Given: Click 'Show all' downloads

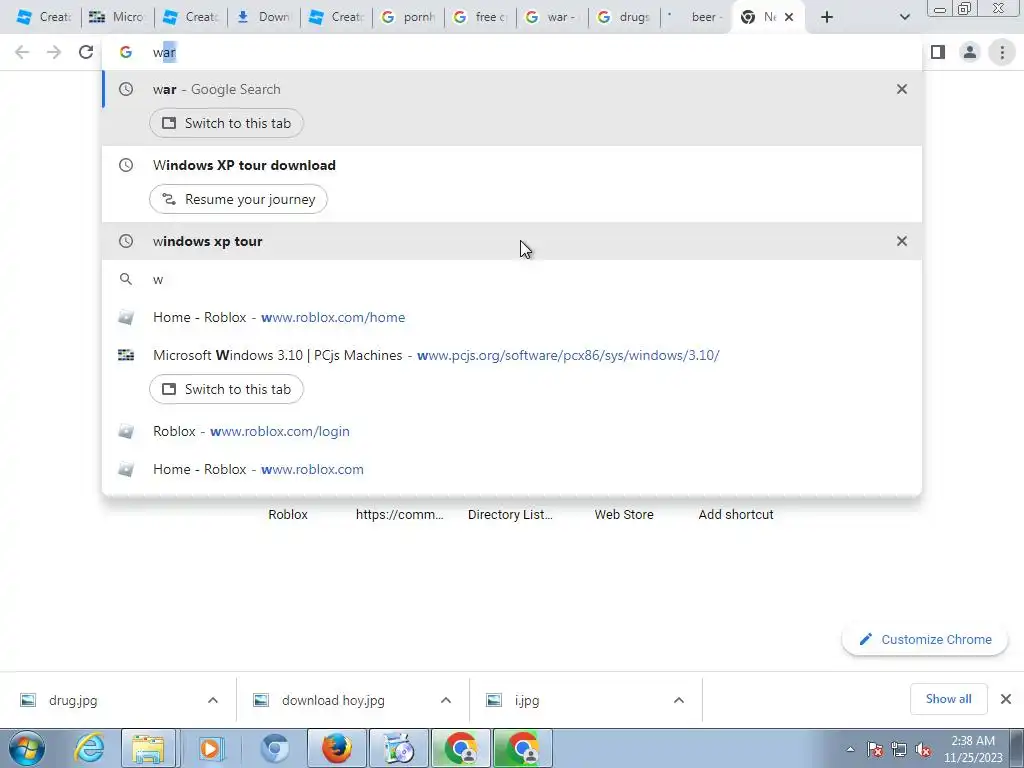Looking at the screenshot, I should [948, 699].
